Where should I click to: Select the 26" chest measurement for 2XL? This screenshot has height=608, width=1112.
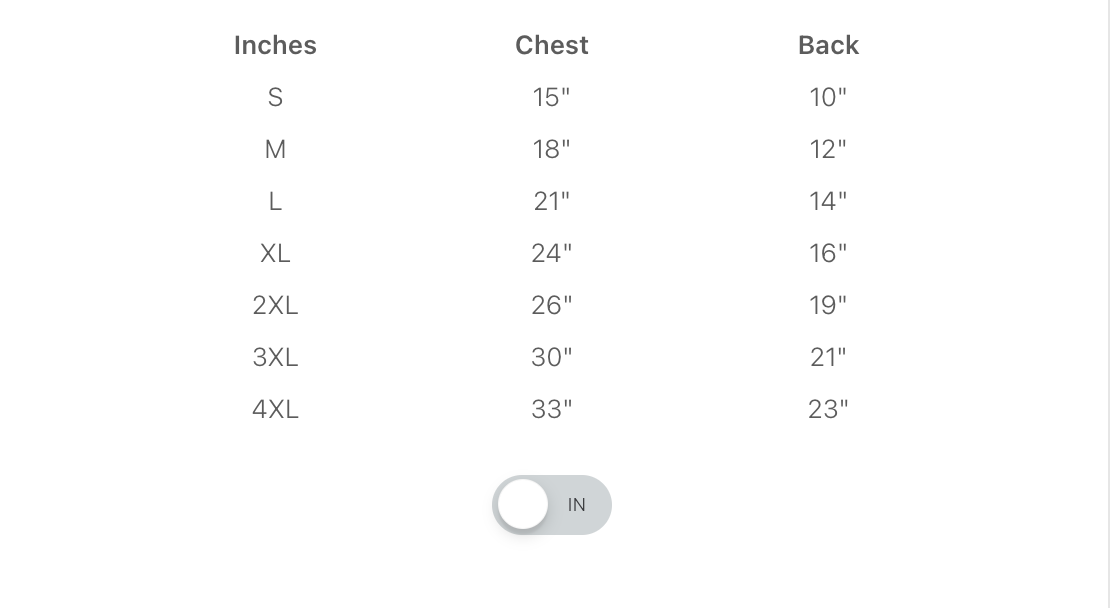click(x=552, y=305)
